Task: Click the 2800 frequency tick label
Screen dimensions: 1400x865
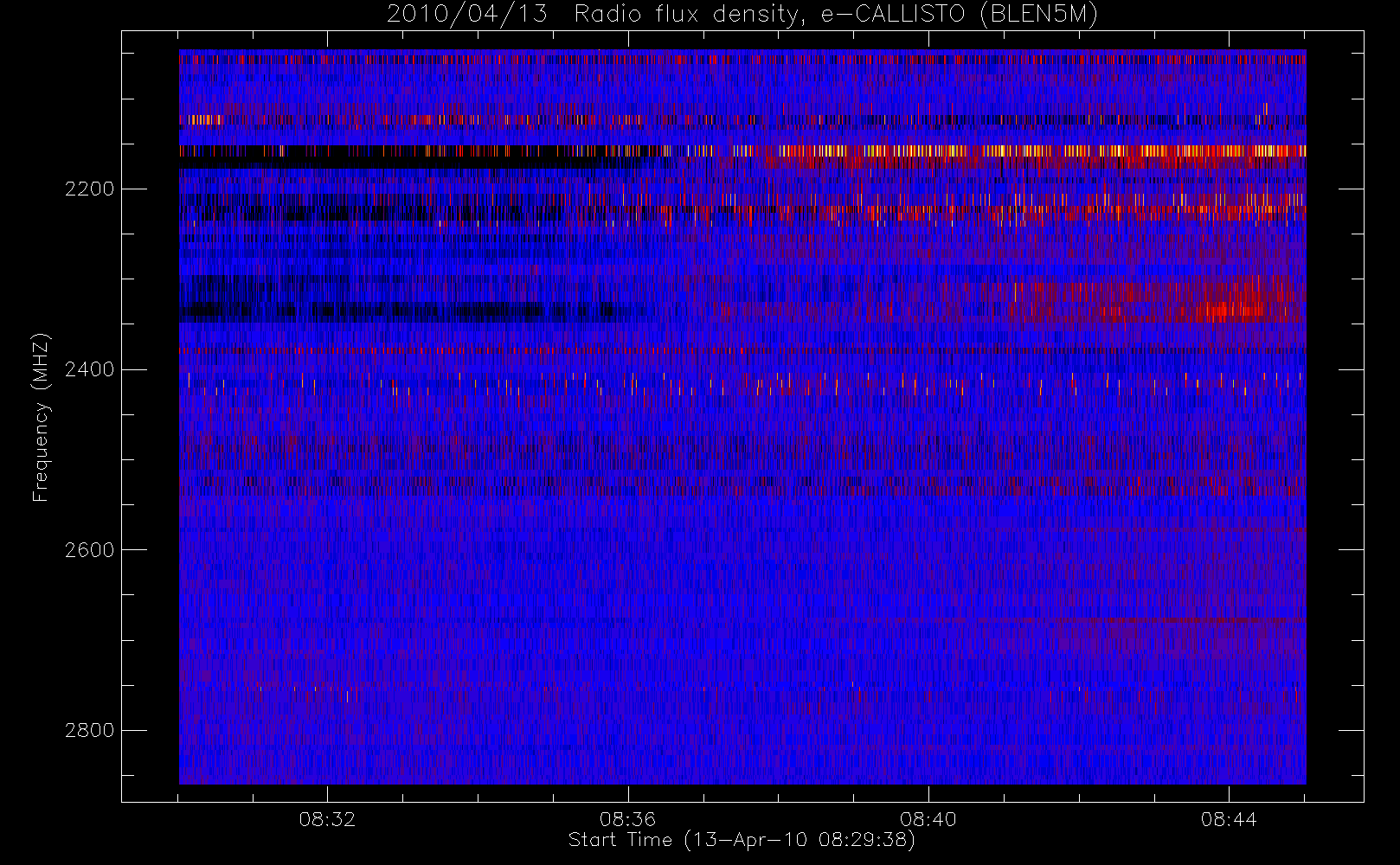Action: pyautogui.click(x=89, y=730)
